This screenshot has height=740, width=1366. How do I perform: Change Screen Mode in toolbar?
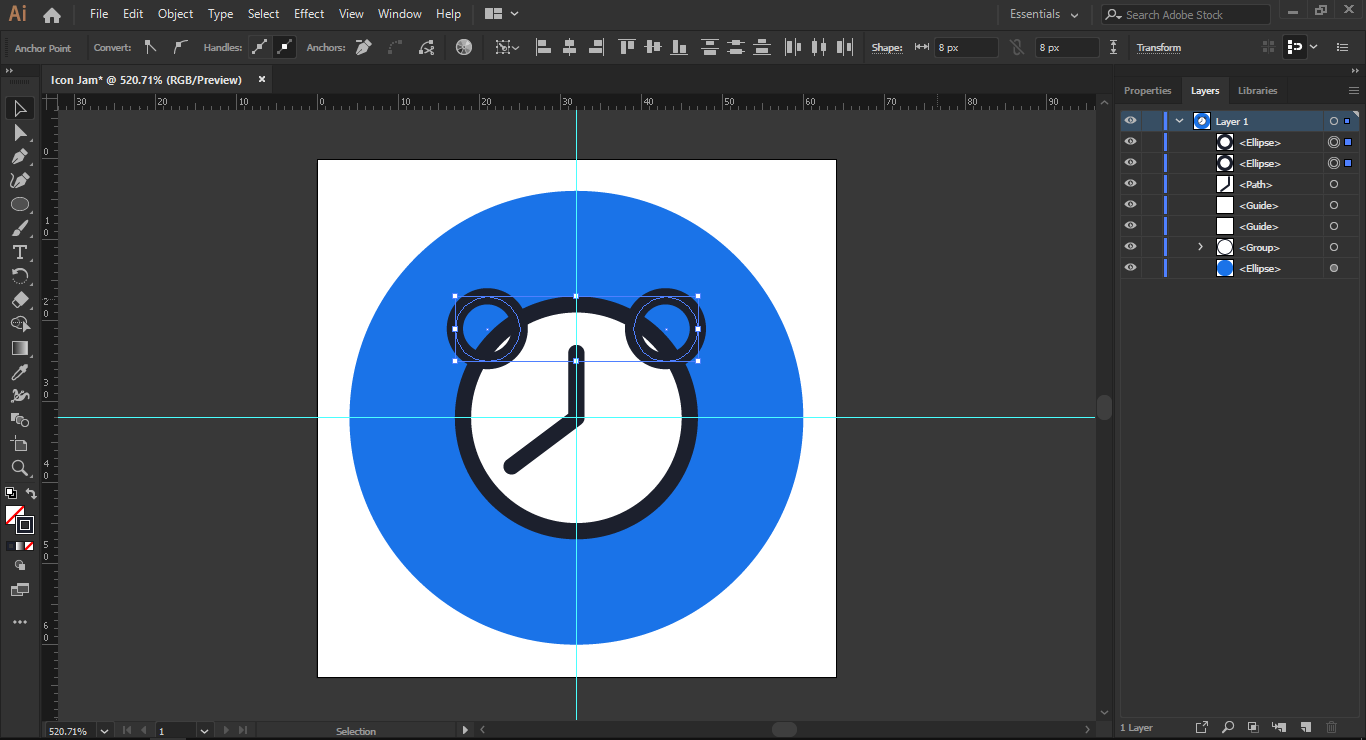click(x=20, y=590)
